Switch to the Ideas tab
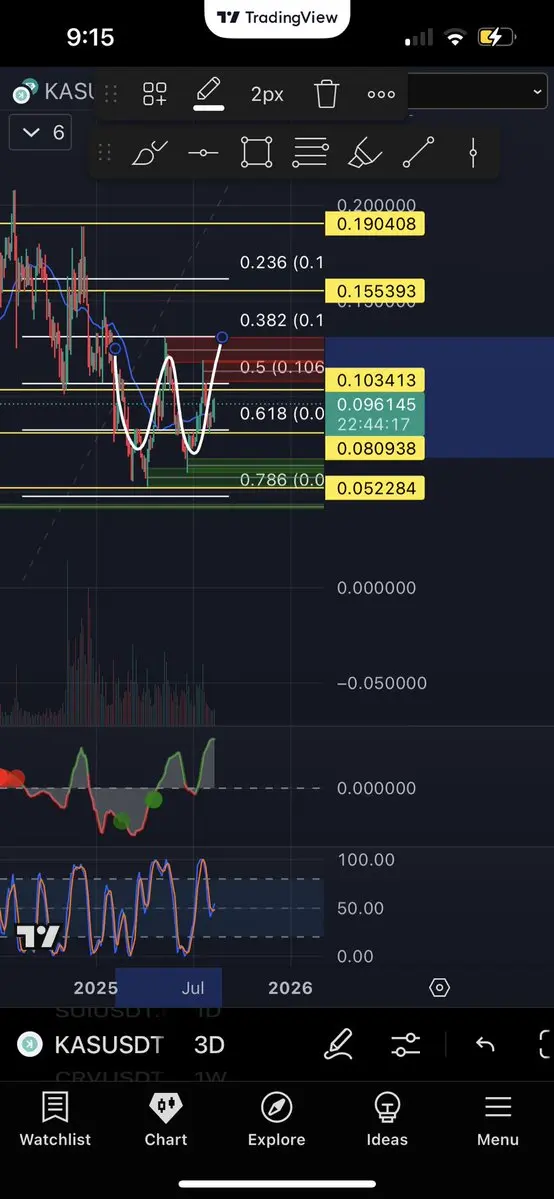 pyautogui.click(x=387, y=1119)
